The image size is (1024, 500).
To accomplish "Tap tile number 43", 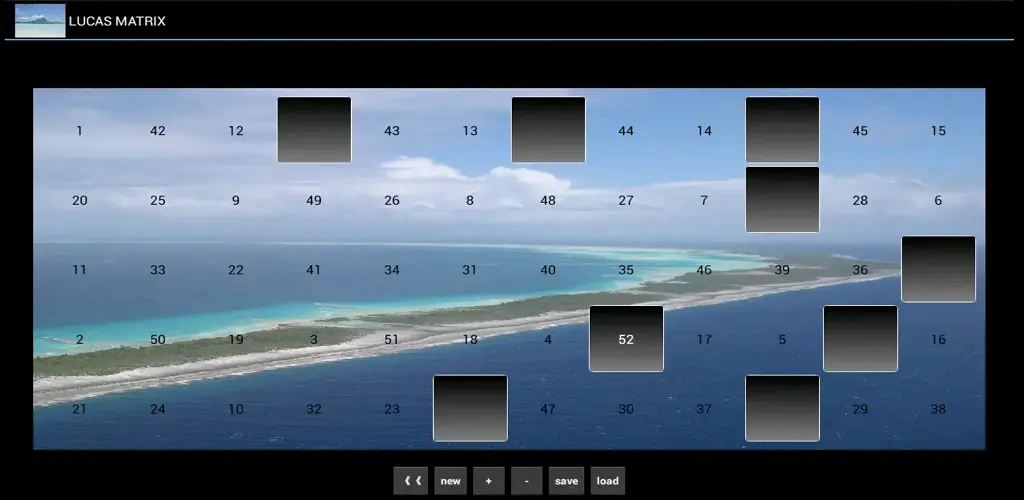I will click(392, 131).
